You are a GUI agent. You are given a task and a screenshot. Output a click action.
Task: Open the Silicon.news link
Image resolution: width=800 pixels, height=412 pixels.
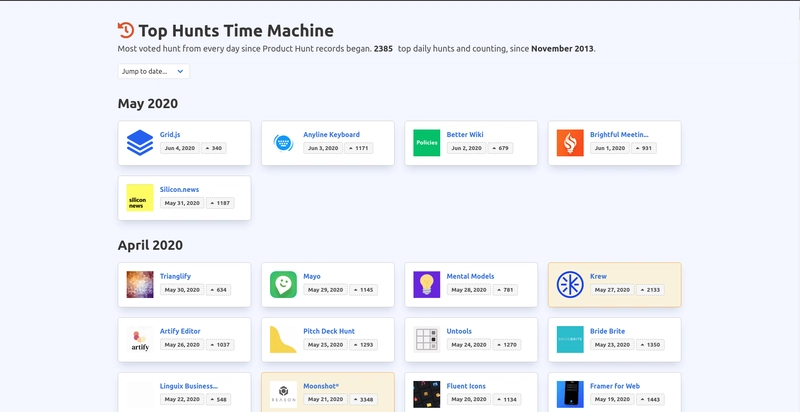[x=179, y=190]
